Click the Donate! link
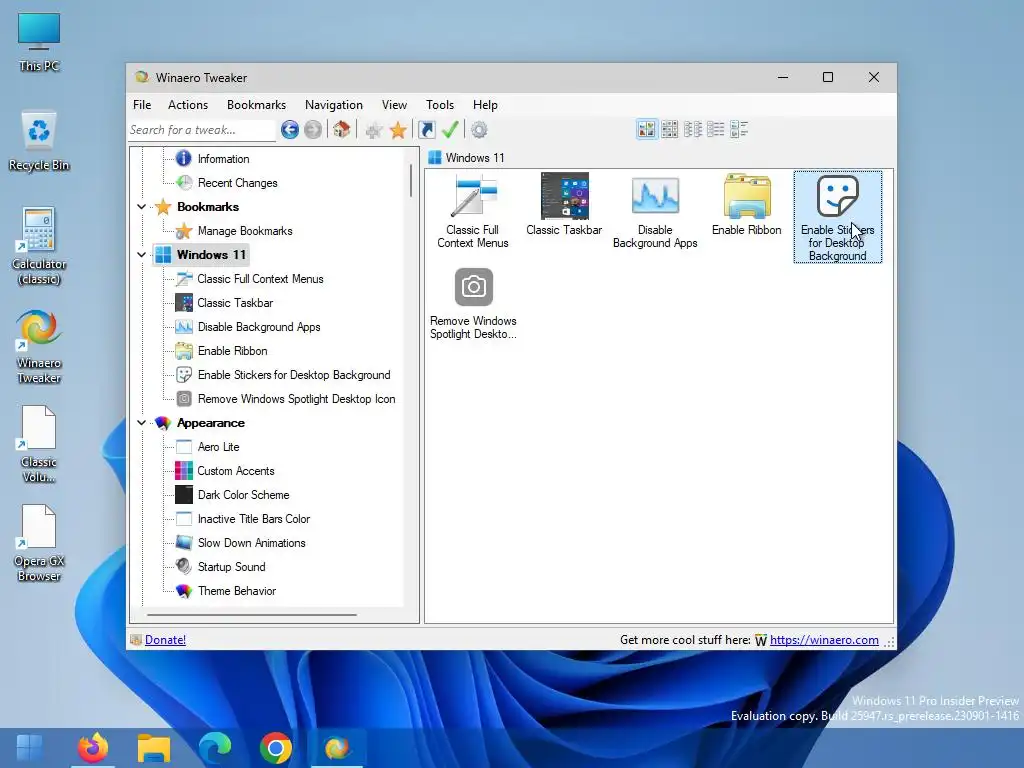 165,640
